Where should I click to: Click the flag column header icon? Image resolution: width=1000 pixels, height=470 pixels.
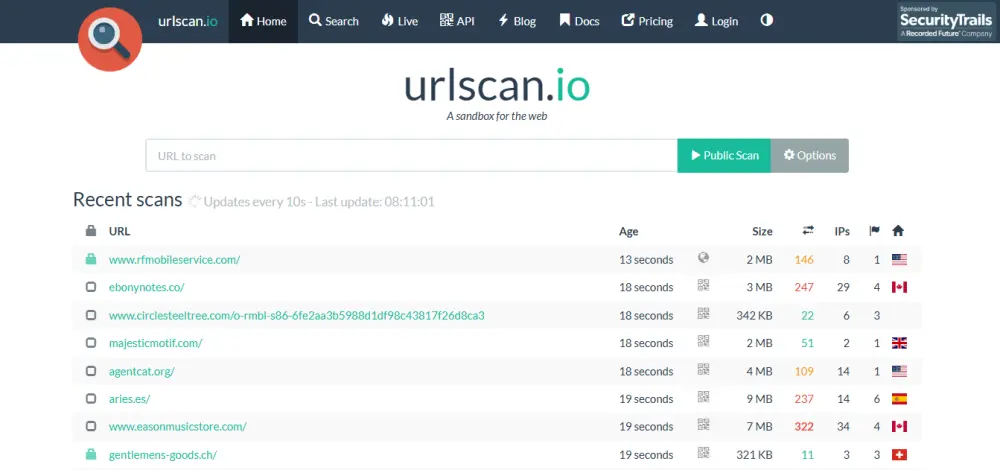pyautogui.click(x=874, y=231)
